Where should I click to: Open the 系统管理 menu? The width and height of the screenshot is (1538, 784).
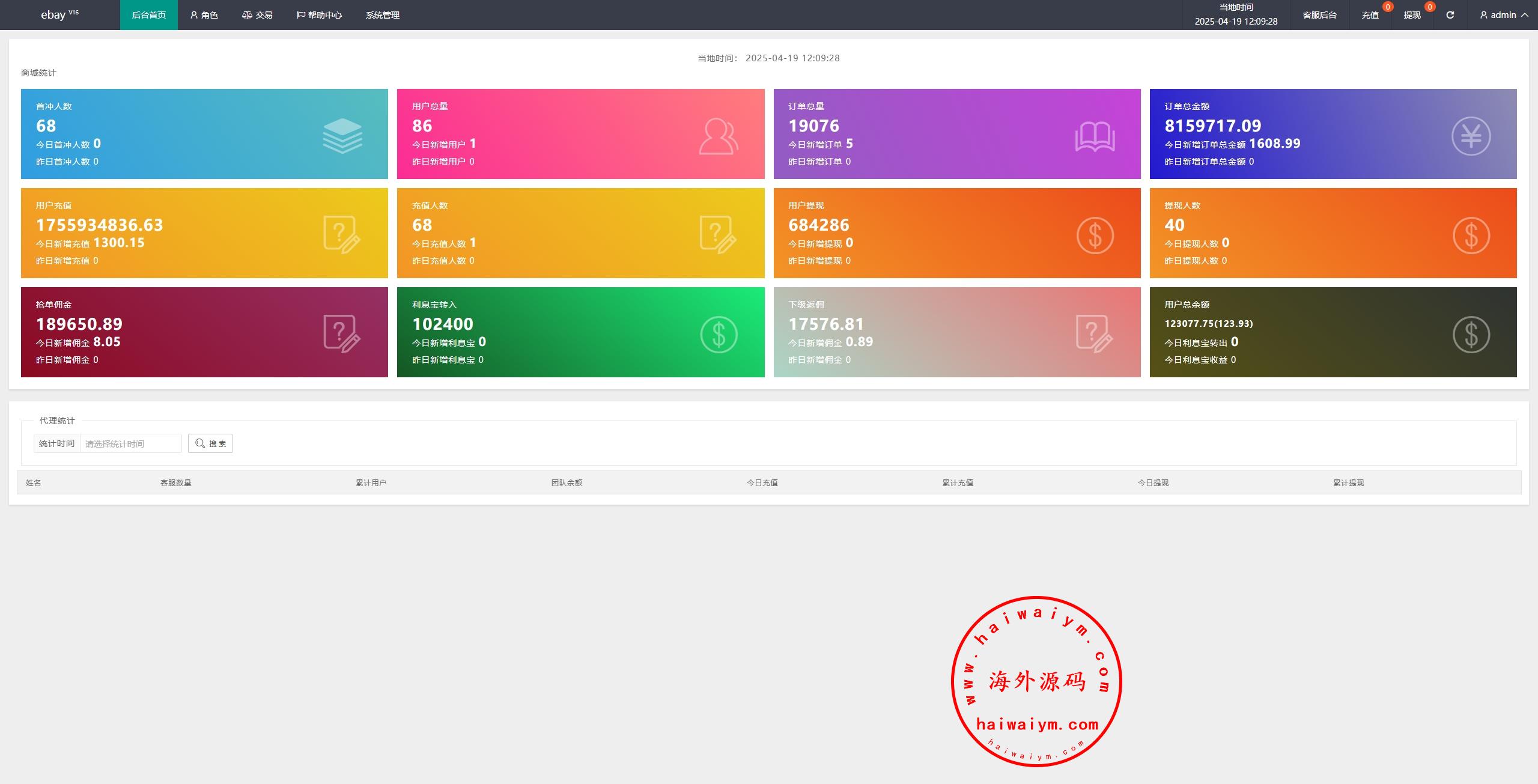click(x=382, y=15)
